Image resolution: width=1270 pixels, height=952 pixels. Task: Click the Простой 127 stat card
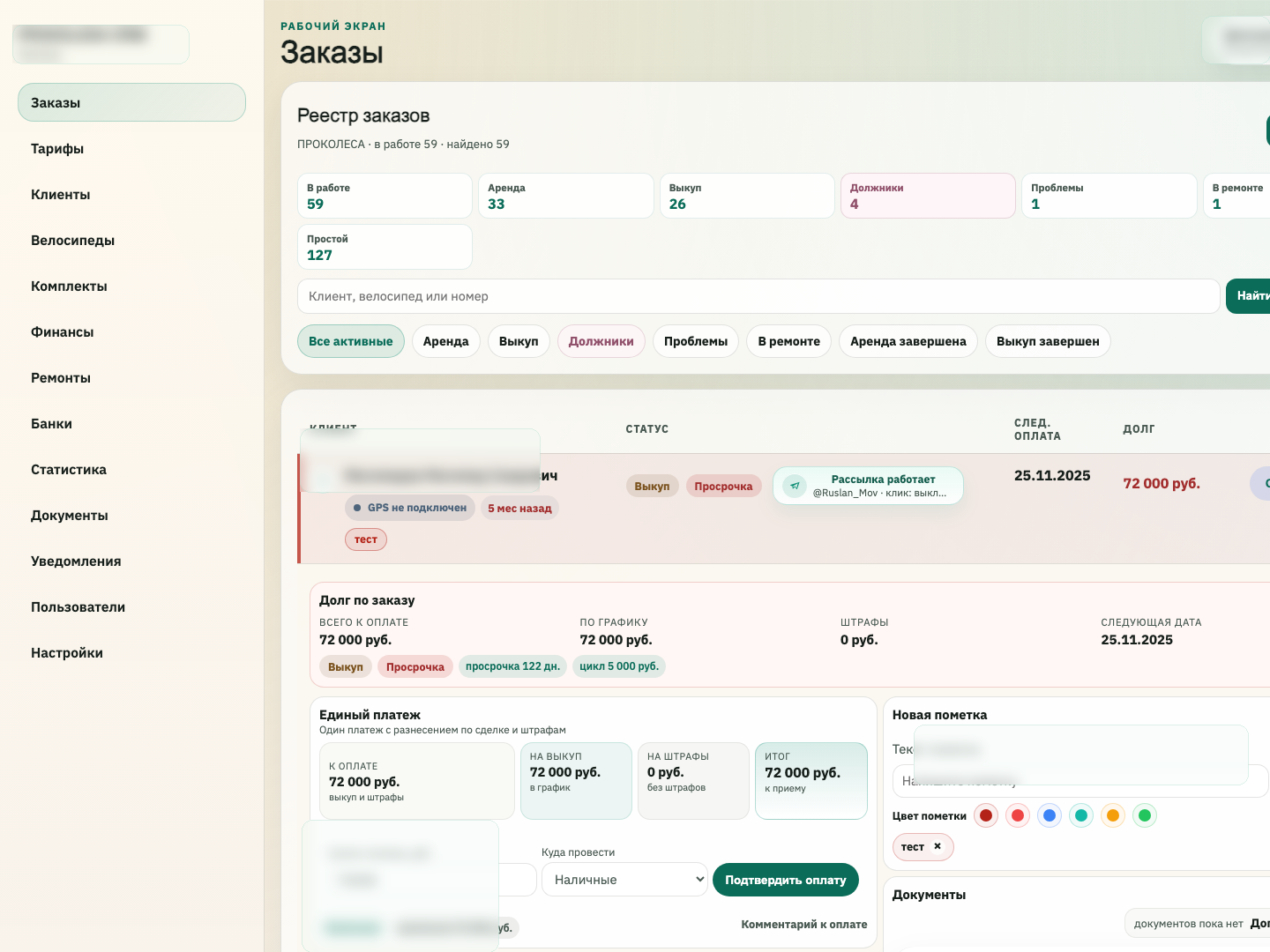pyautogui.click(x=385, y=247)
